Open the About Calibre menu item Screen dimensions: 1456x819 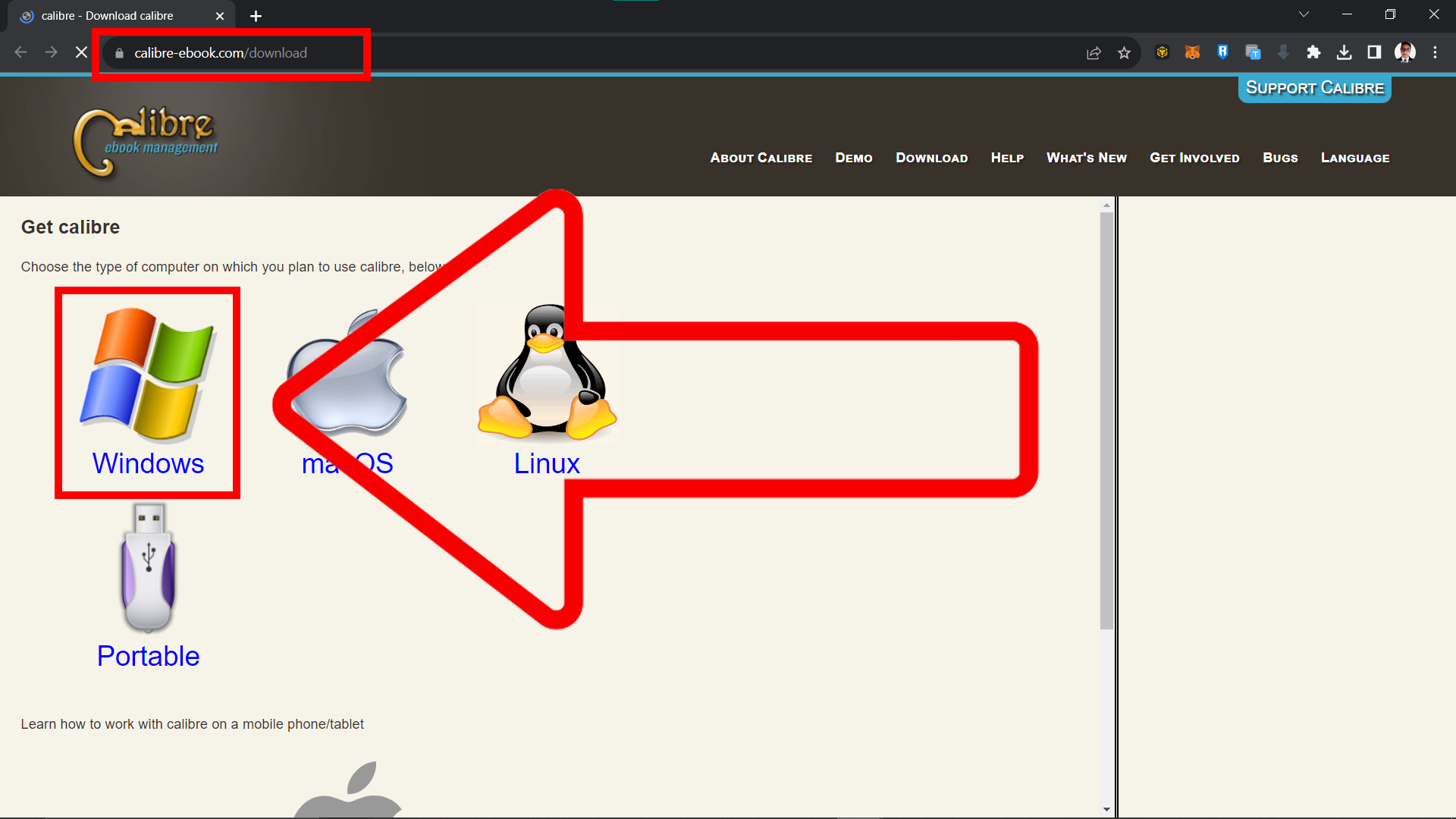click(x=761, y=157)
